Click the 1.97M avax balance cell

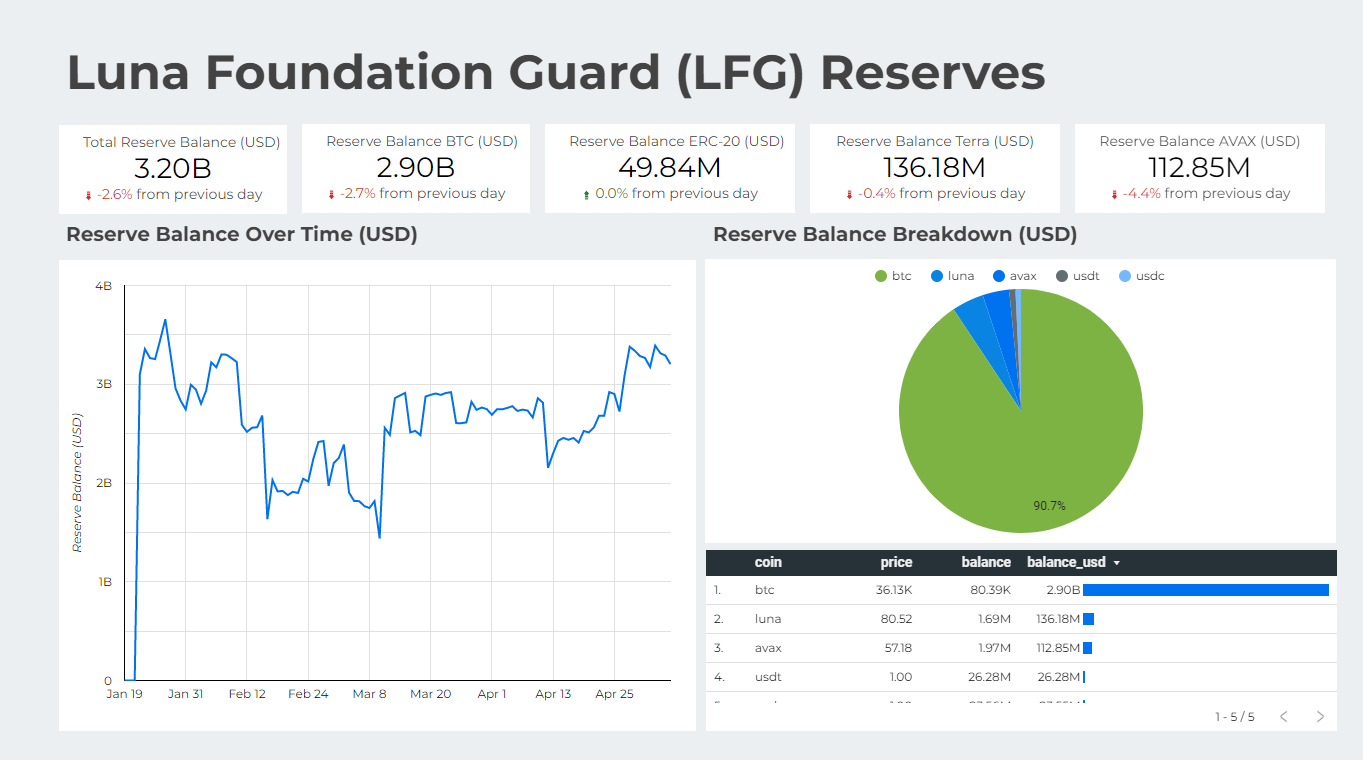tap(993, 648)
